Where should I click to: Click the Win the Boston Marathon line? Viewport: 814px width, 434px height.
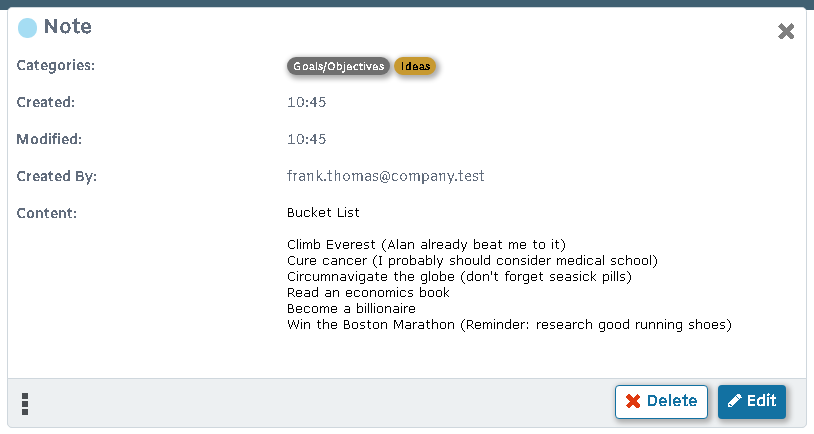coord(509,325)
